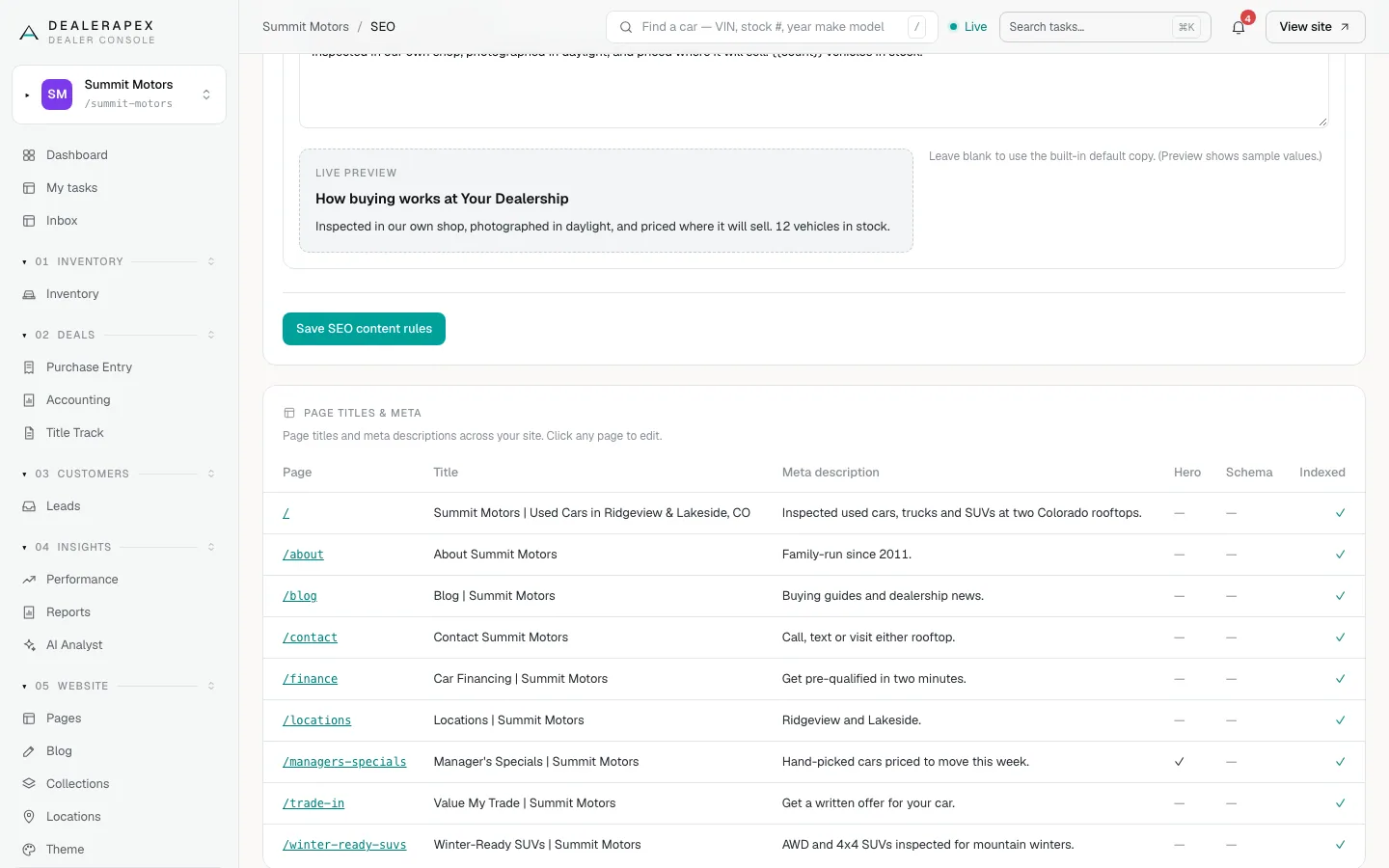1389x868 pixels.
Task: Click the Collections layers icon
Action: (x=29, y=784)
